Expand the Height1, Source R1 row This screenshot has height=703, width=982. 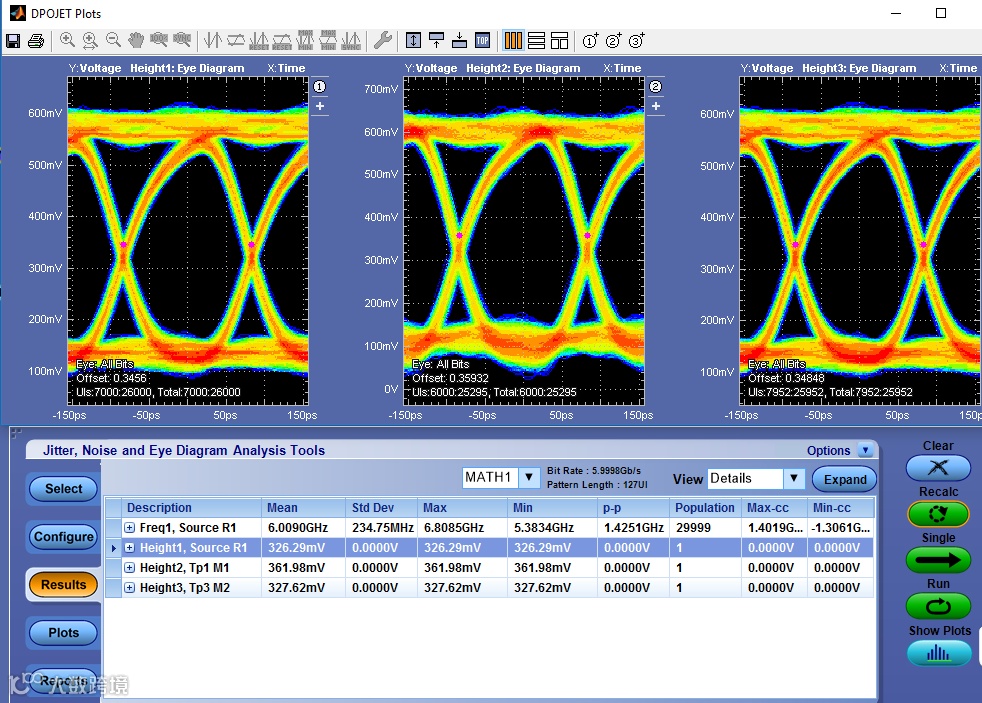pos(130,548)
